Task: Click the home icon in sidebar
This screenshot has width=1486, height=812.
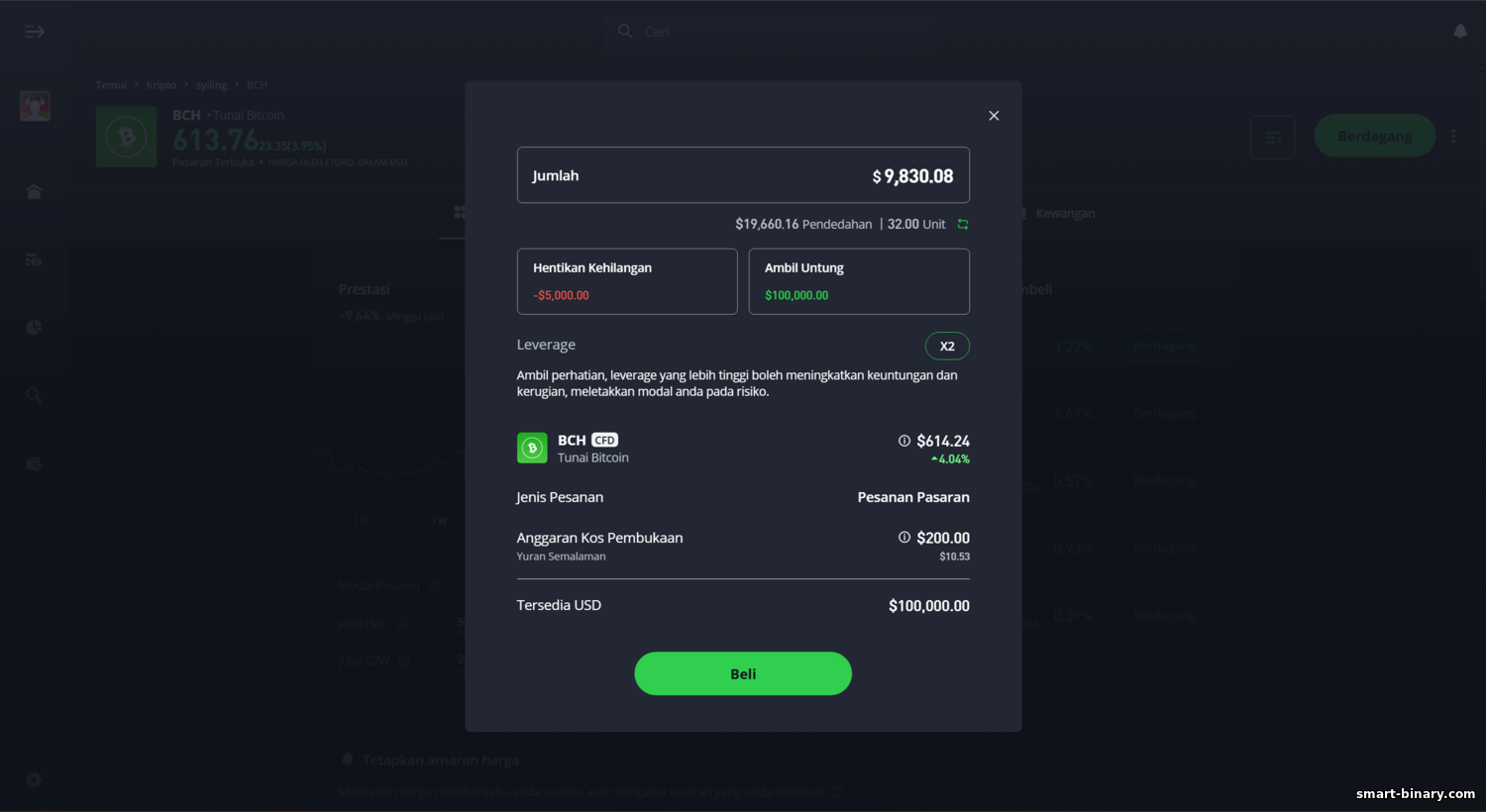Action: point(34,191)
